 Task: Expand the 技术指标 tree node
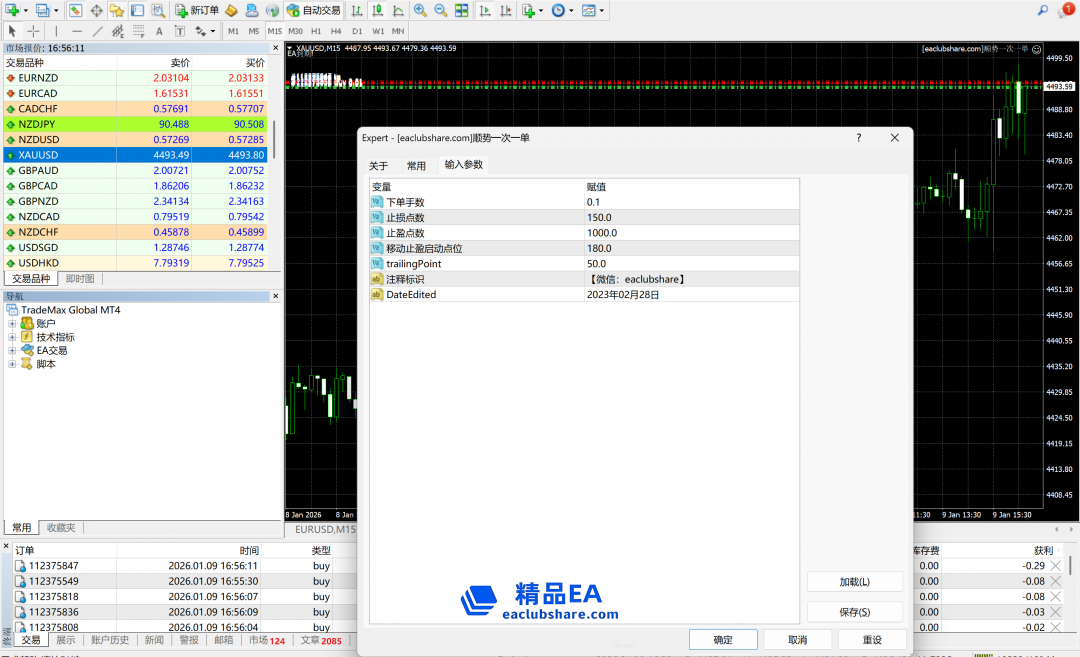coord(12,337)
